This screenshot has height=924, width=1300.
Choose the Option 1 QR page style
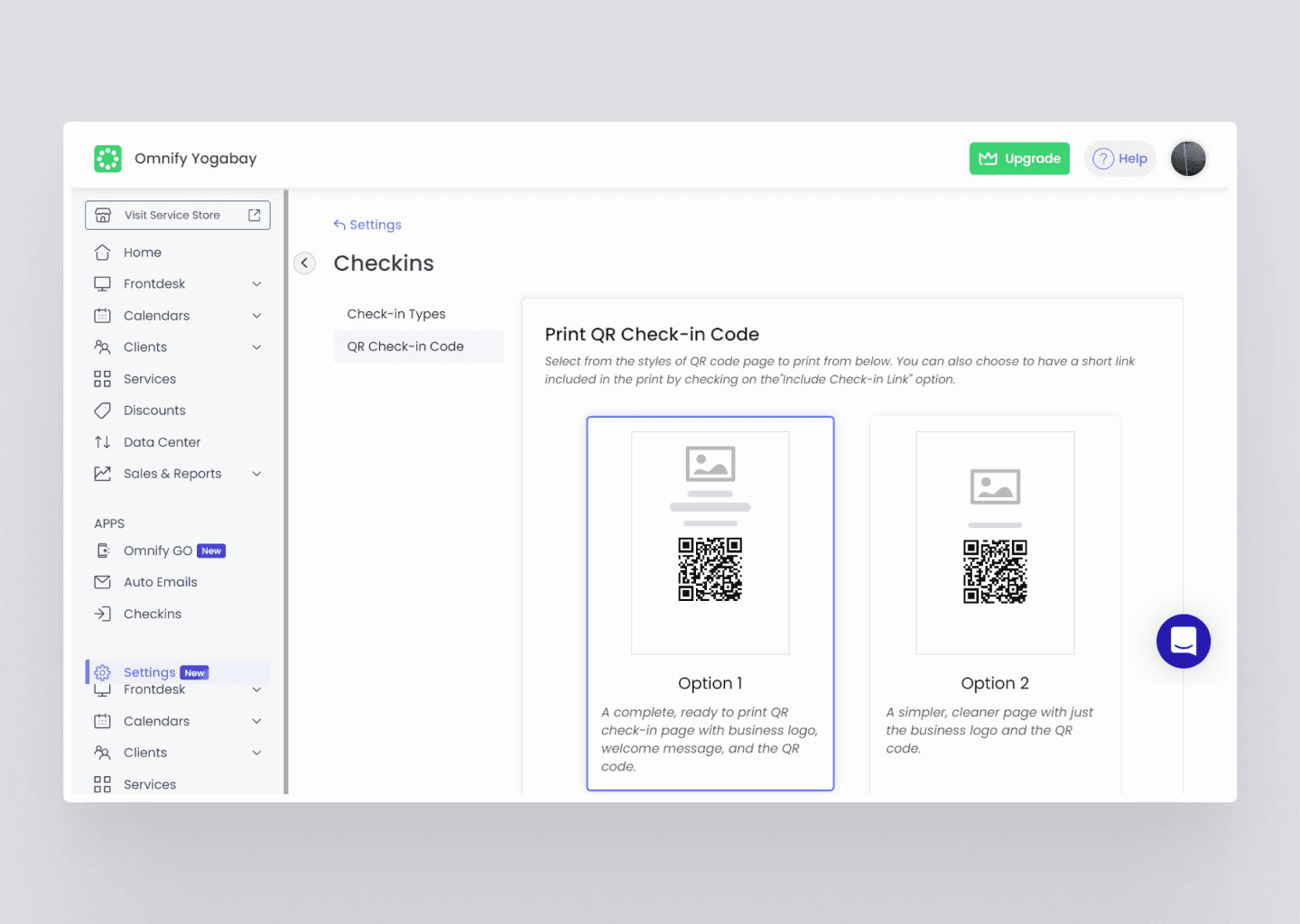click(x=710, y=604)
